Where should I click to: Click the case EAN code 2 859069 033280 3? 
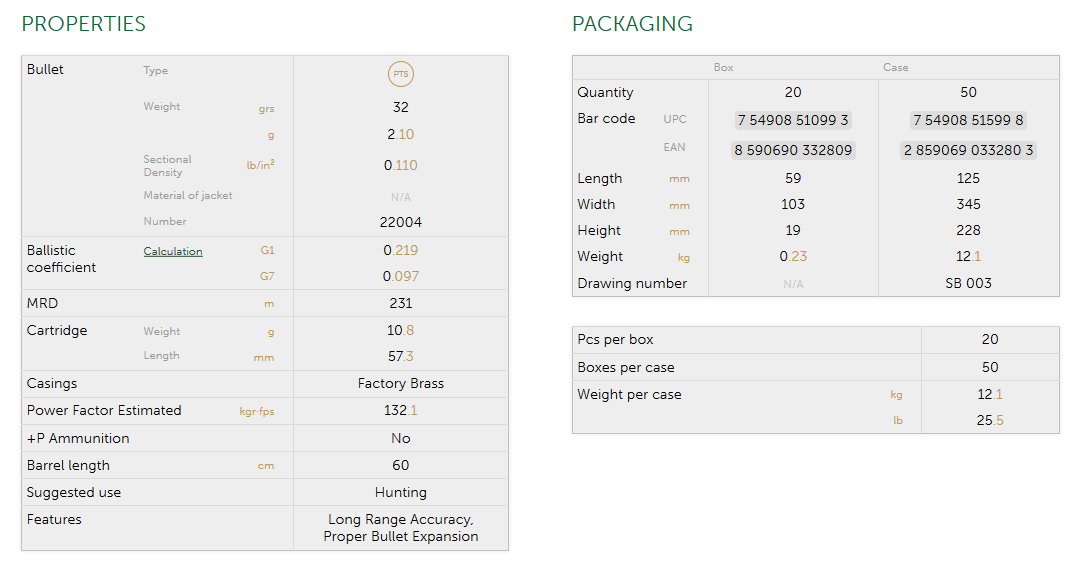pos(968,150)
